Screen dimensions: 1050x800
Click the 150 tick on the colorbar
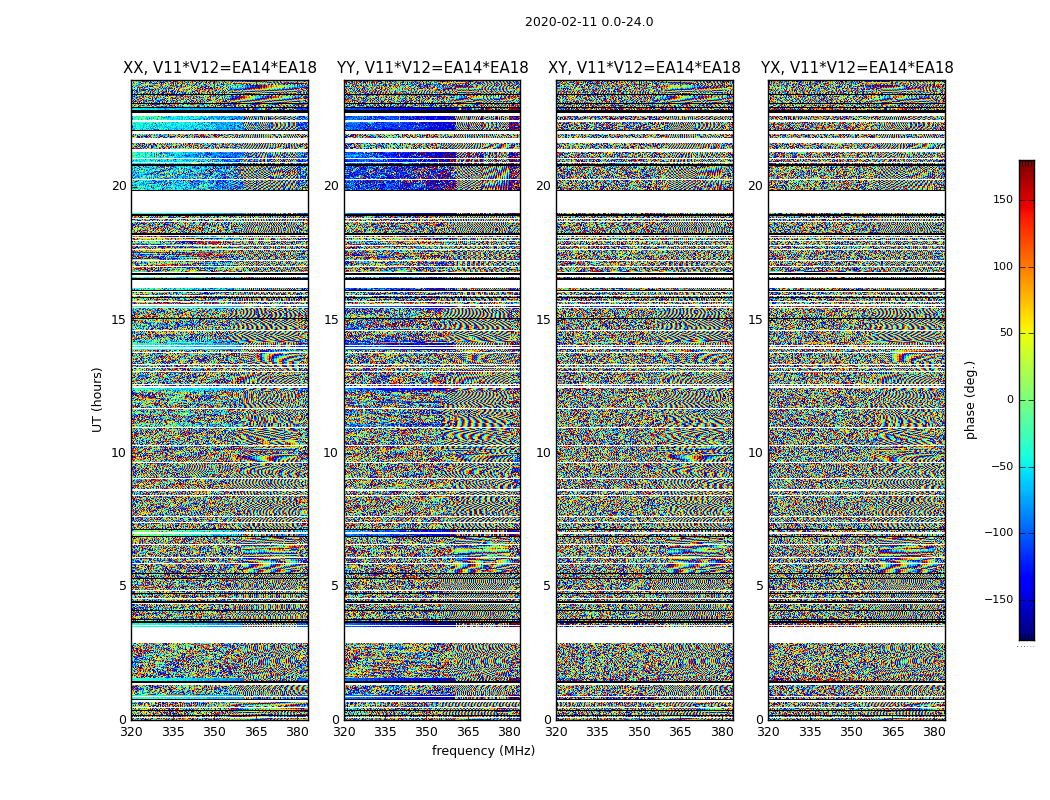1003,199
